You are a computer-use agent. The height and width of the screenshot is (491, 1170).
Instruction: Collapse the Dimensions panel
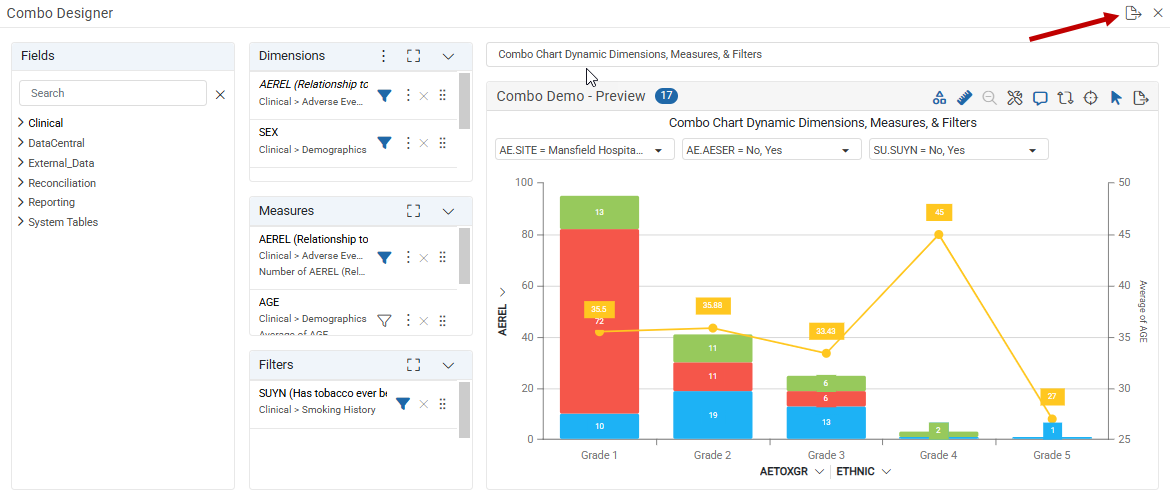[448, 57]
